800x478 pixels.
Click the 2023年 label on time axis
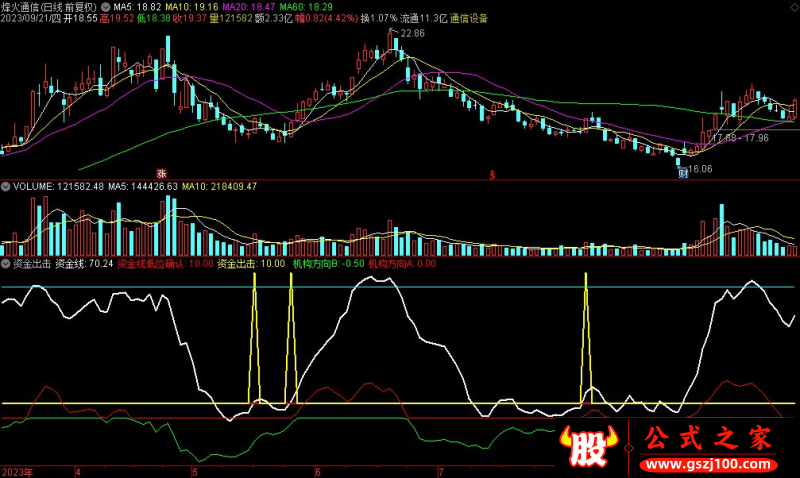18,470
